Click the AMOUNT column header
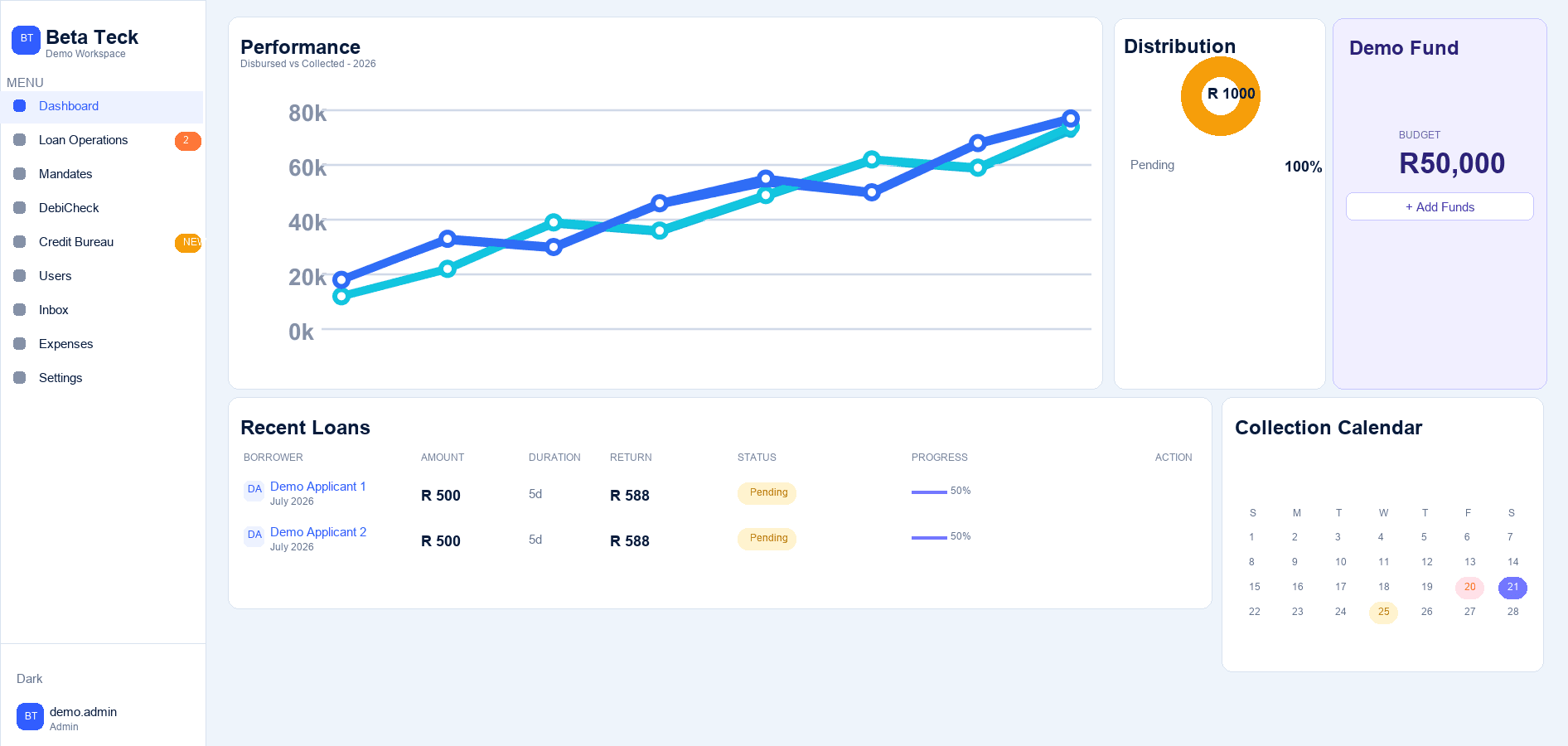 click(443, 458)
